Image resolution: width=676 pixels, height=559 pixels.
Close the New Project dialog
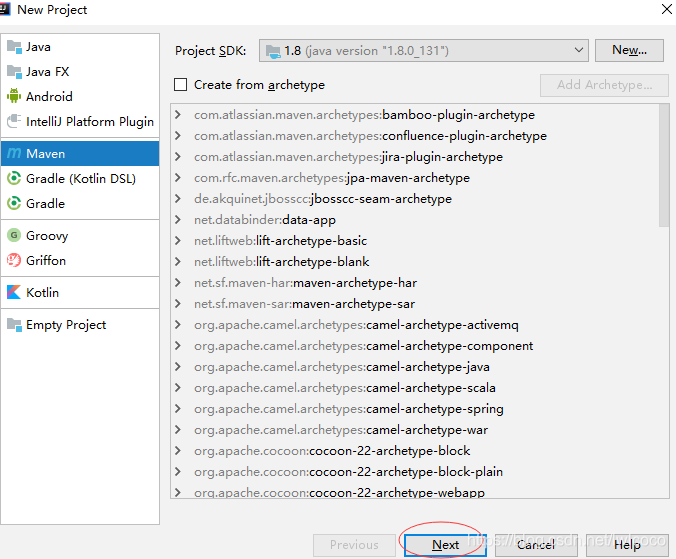pyautogui.click(x=667, y=9)
